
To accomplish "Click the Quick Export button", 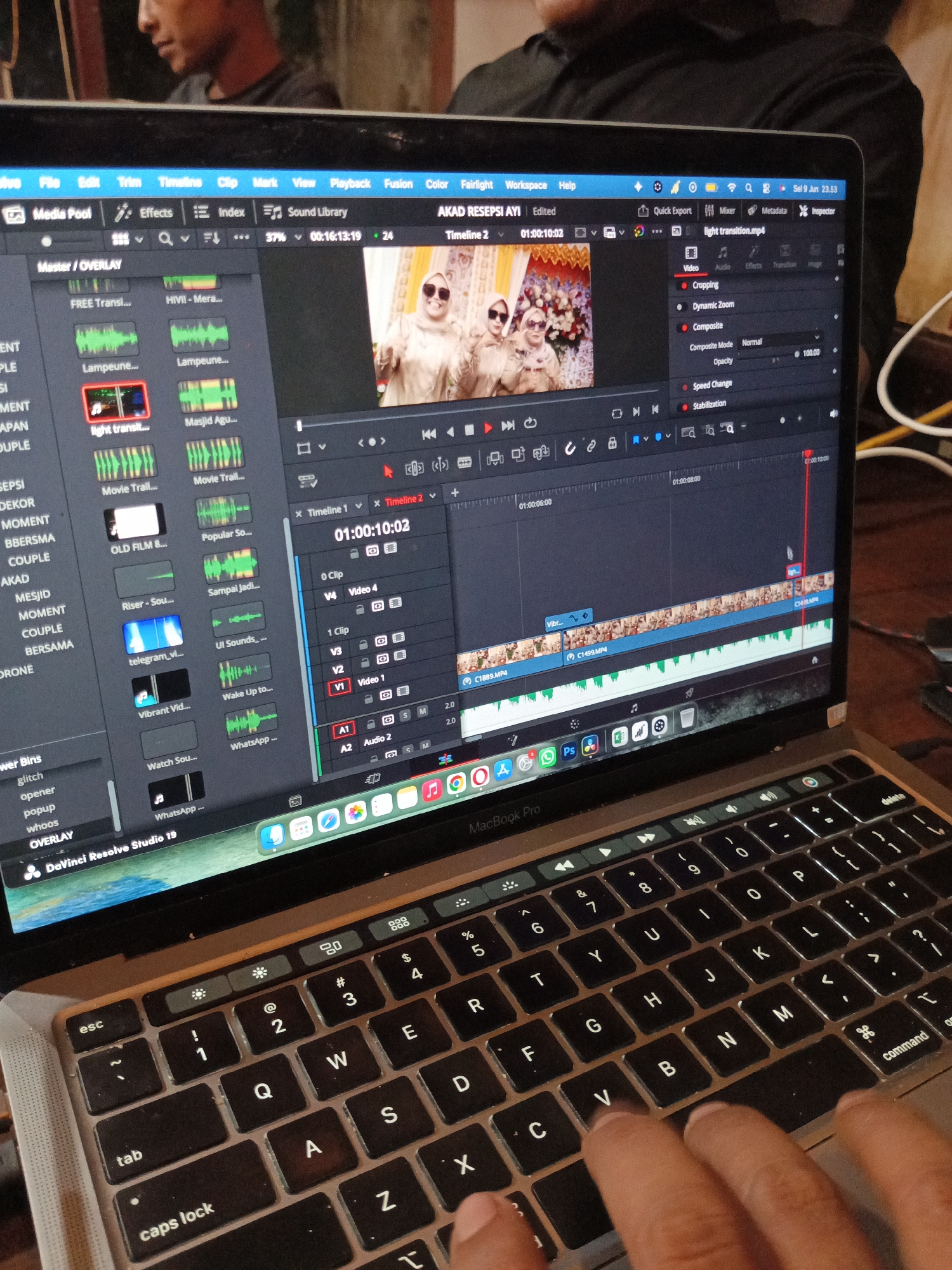I will 664,211.
